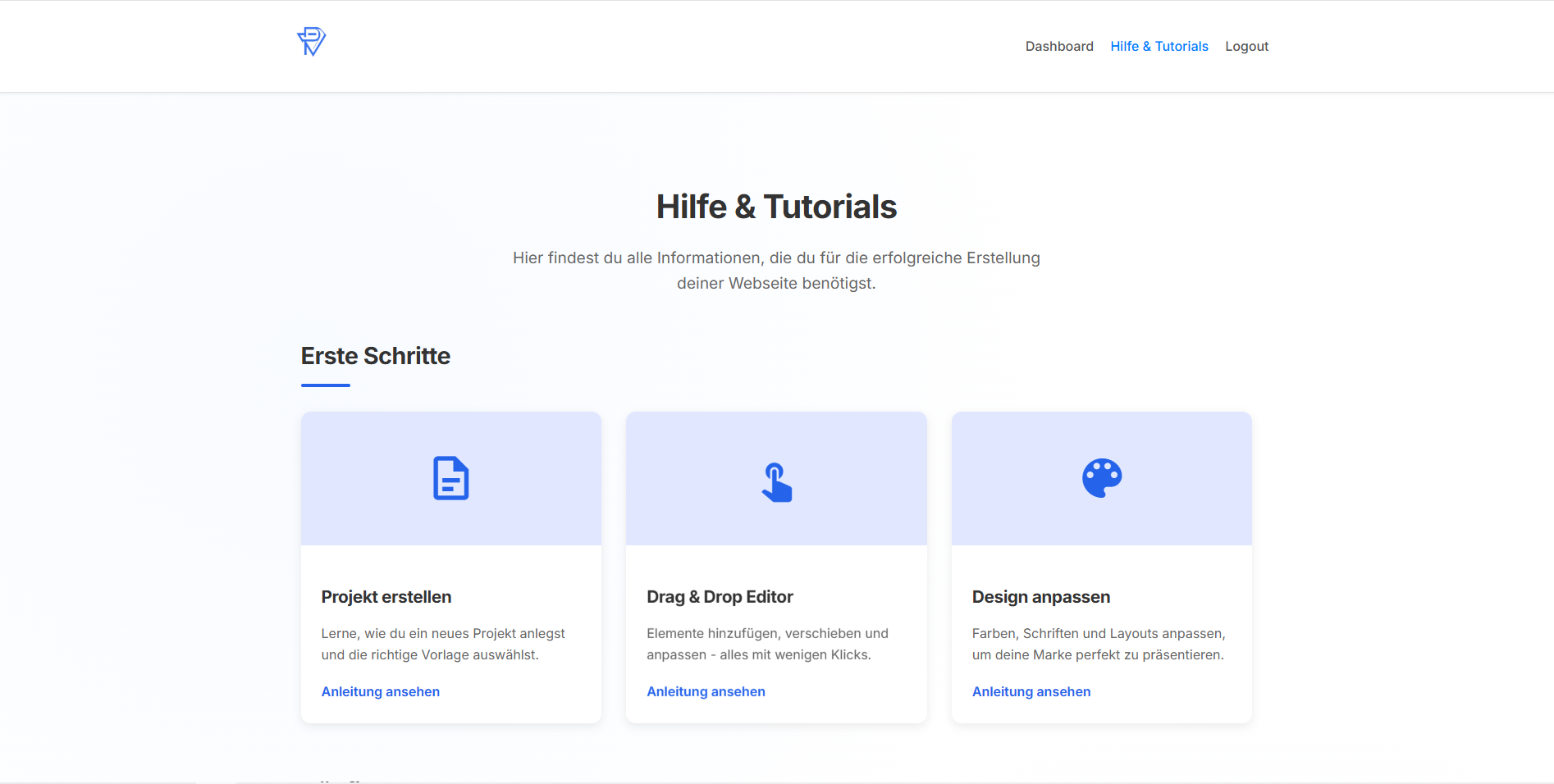Click the Projekt erstellen card heading

tap(386, 596)
